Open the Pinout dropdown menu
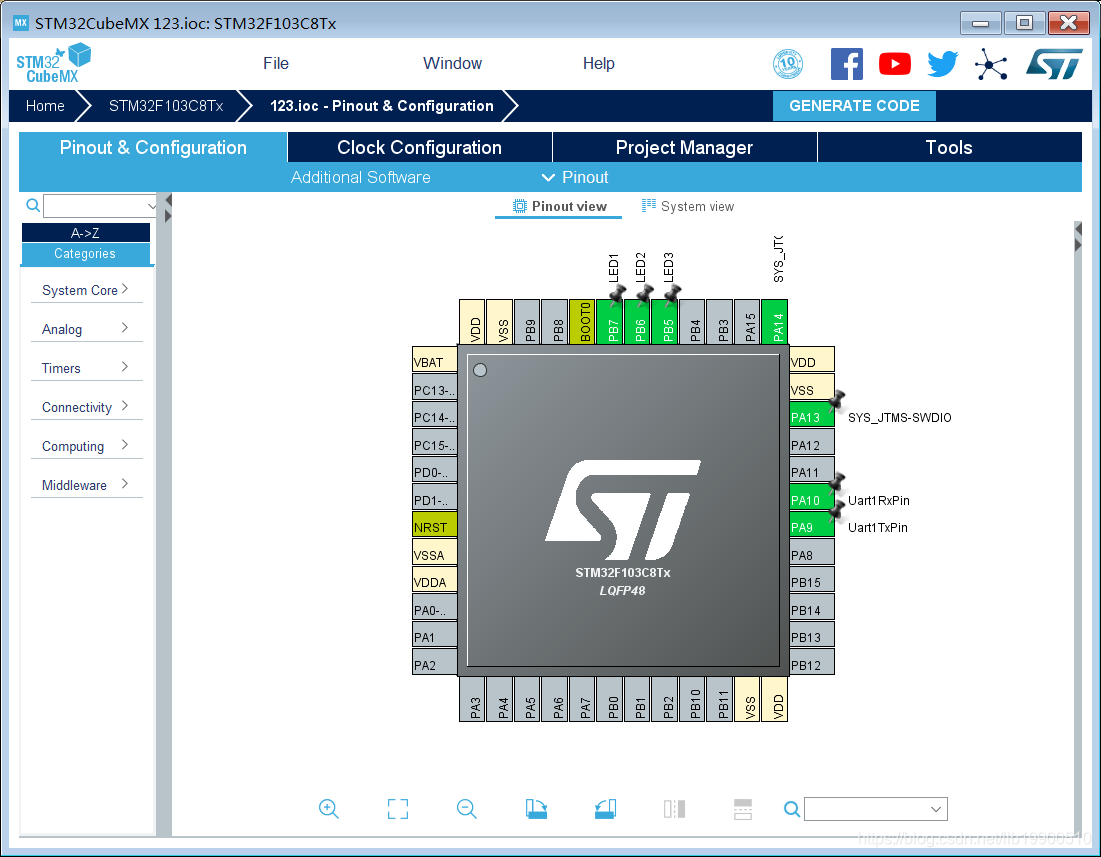 (x=575, y=178)
